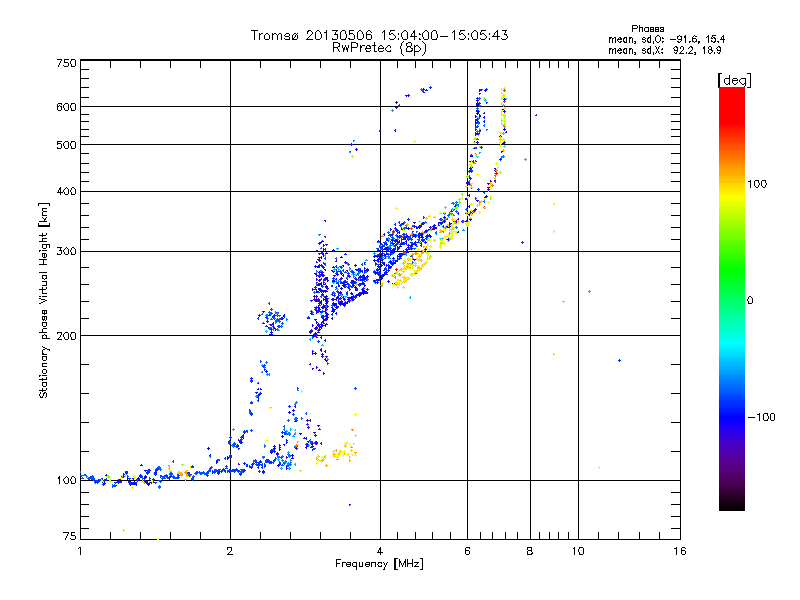Click the colorbar label '-100'
The height and width of the screenshot is (600, 800).
pos(762,417)
